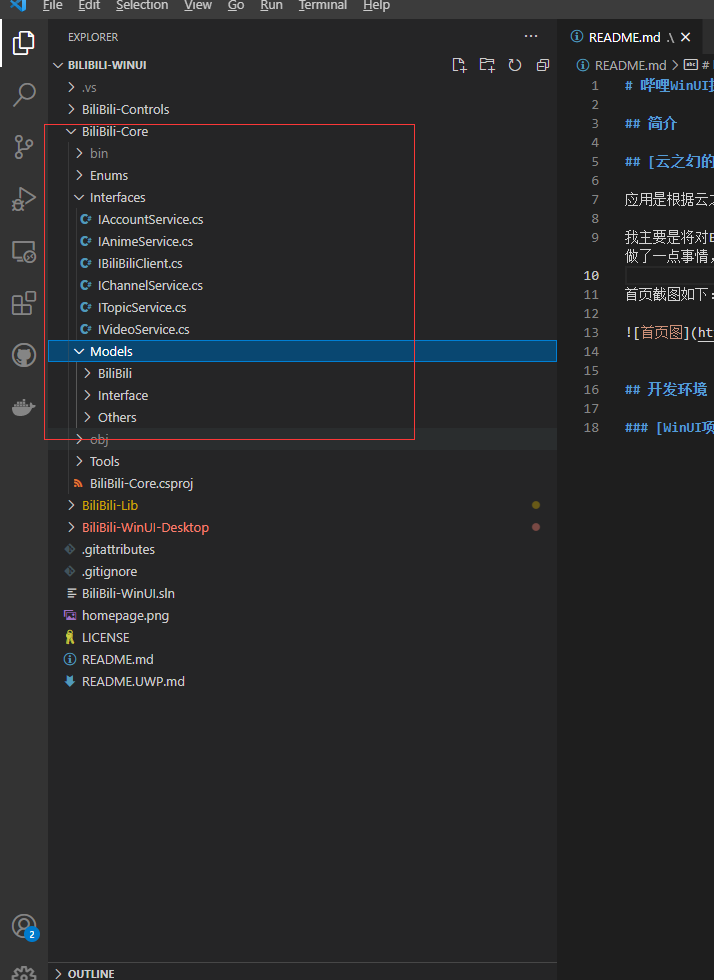Open the Source Control view
714x980 pixels.
tap(24, 147)
